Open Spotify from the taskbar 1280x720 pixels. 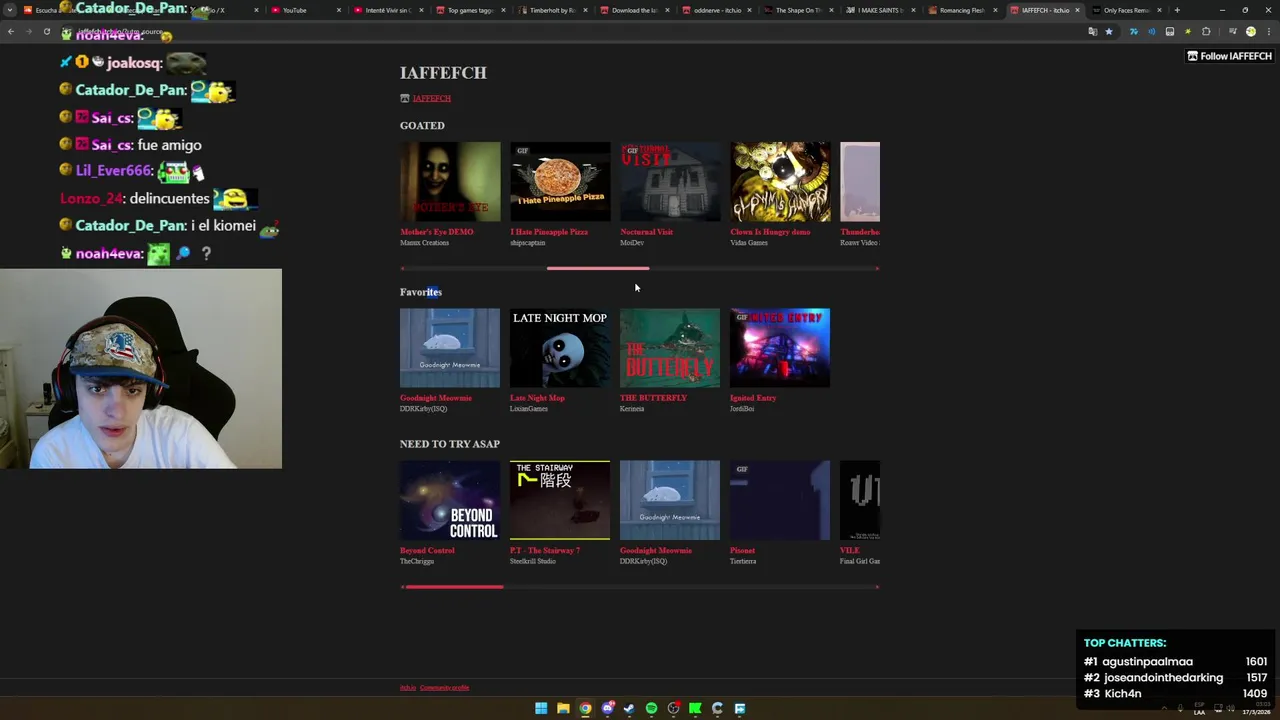click(651, 708)
